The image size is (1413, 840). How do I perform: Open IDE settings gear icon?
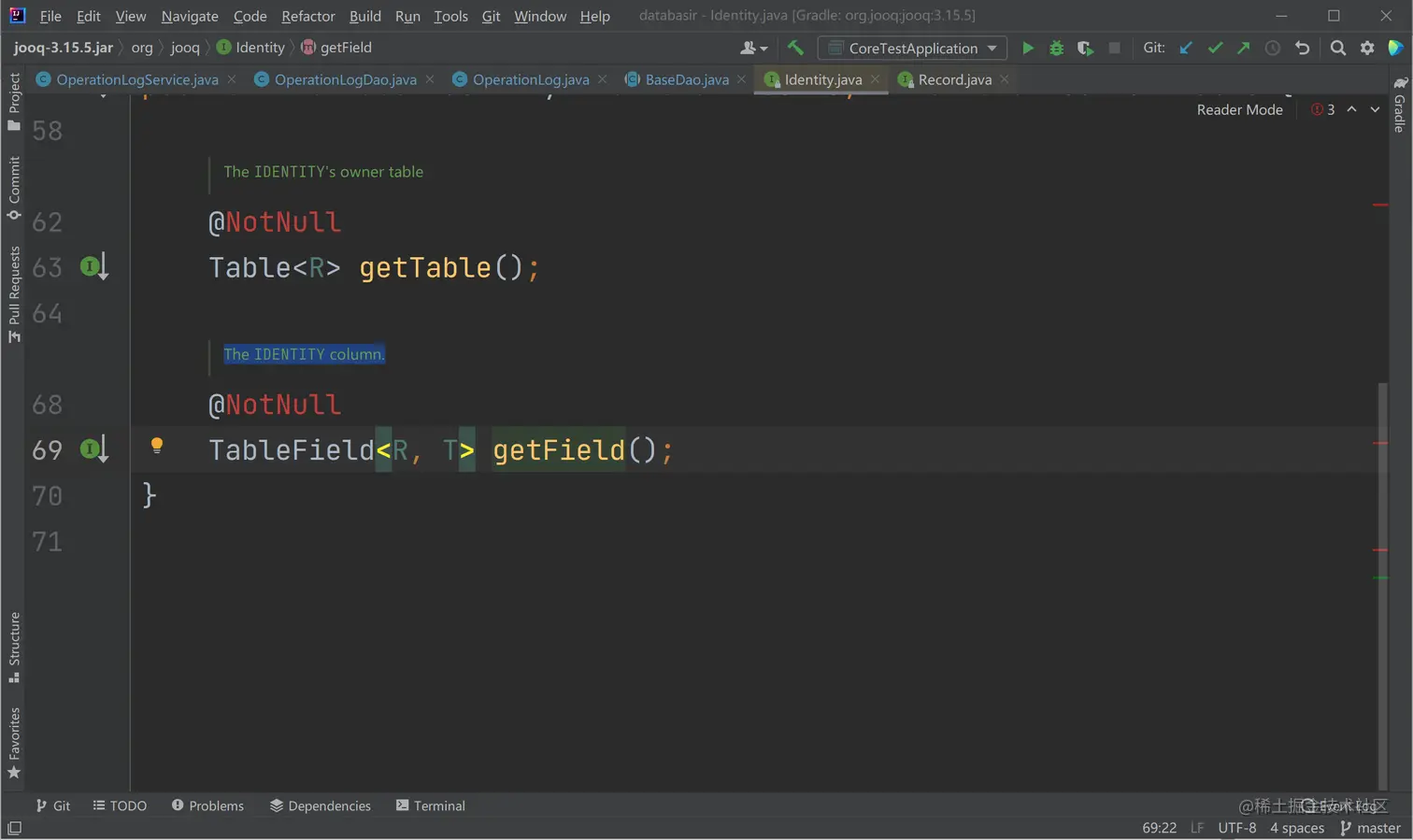click(x=1367, y=48)
